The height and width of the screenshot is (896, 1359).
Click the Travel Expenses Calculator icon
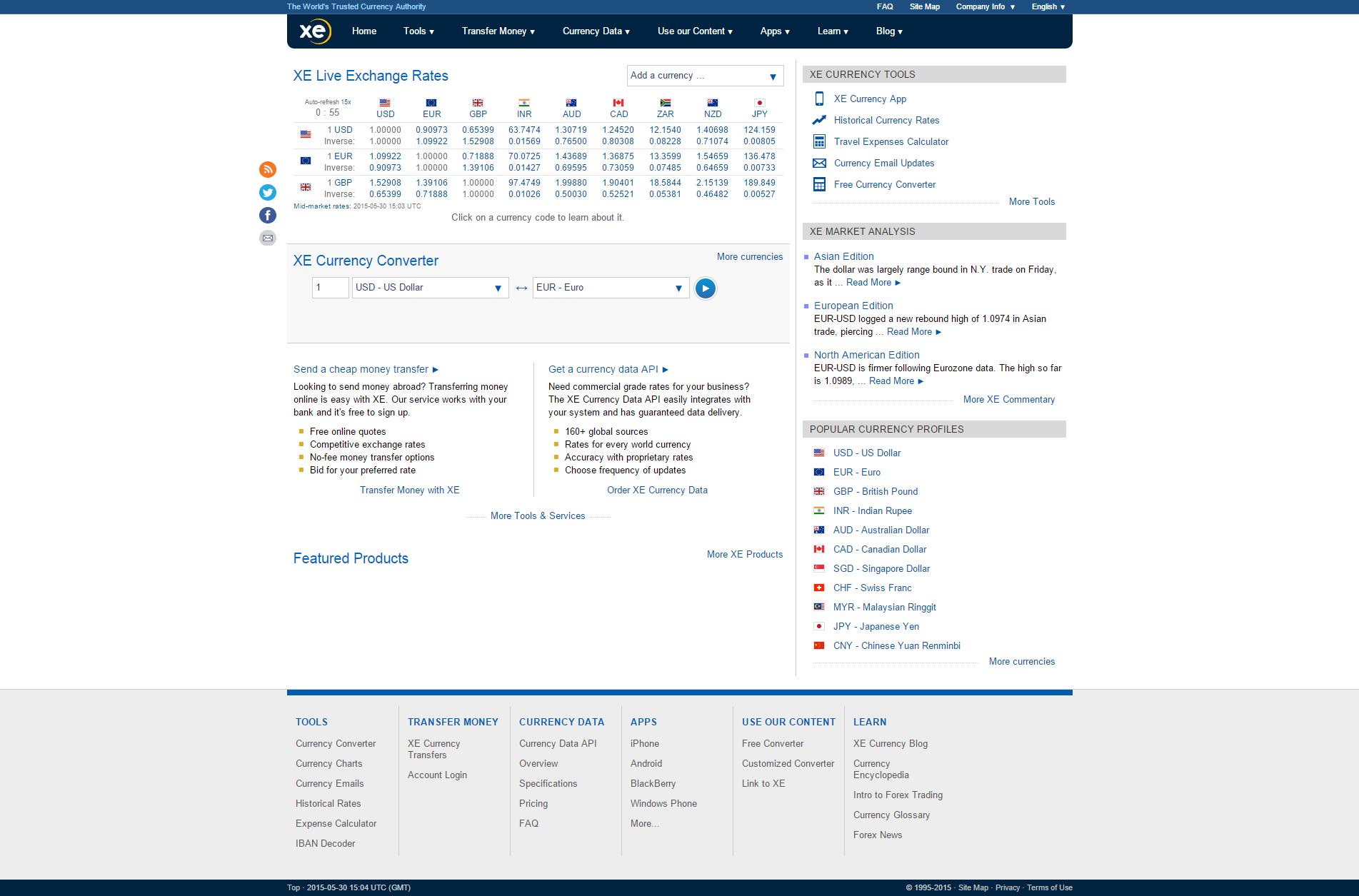pyautogui.click(x=819, y=141)
